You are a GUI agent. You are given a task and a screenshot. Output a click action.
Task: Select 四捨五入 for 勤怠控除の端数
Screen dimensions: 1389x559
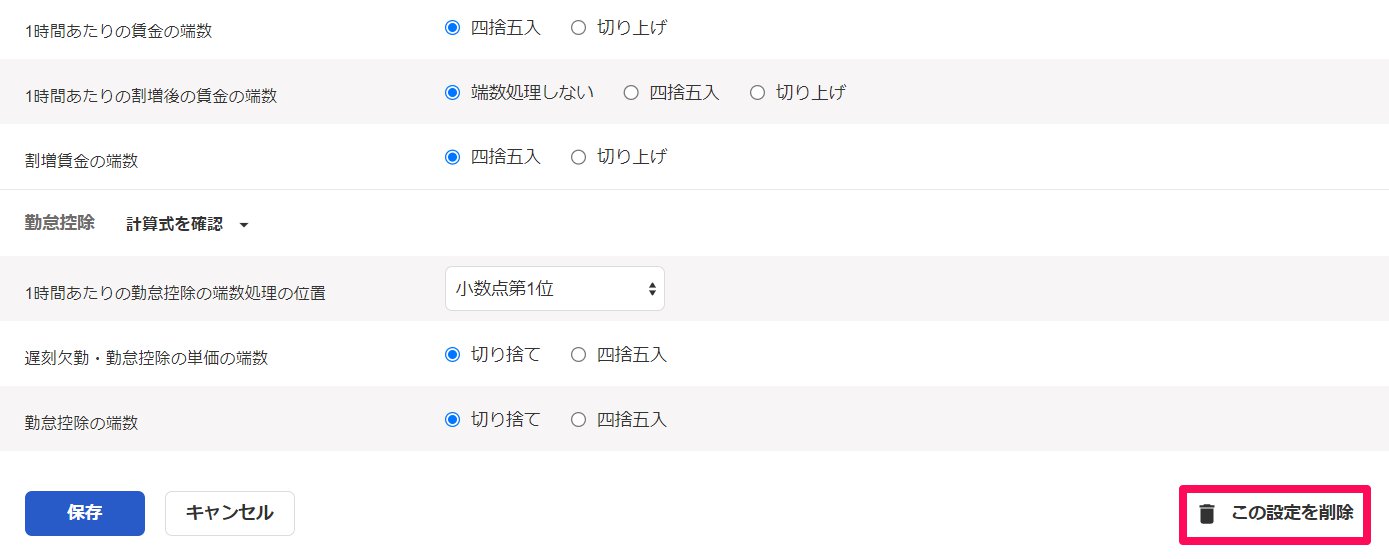578,420
